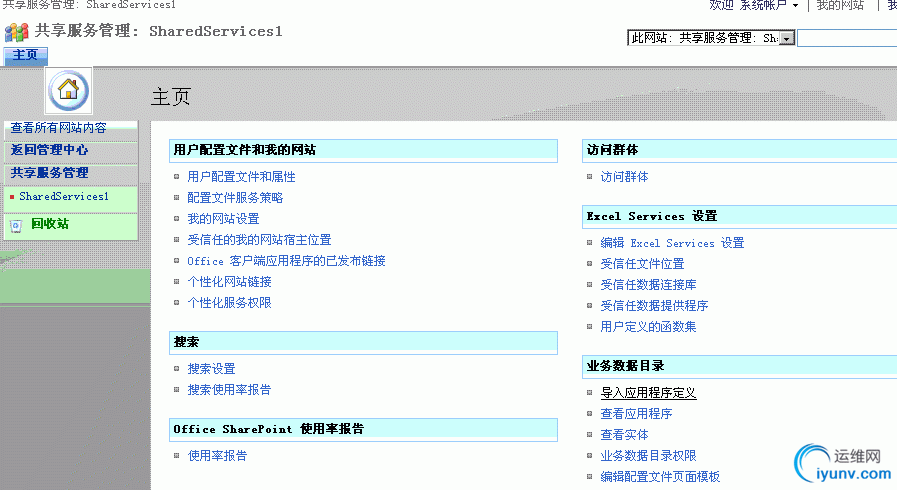This screenshot has height=490, width=897.
Task: Open 搜索使用率报告
Action: (229, 390)
